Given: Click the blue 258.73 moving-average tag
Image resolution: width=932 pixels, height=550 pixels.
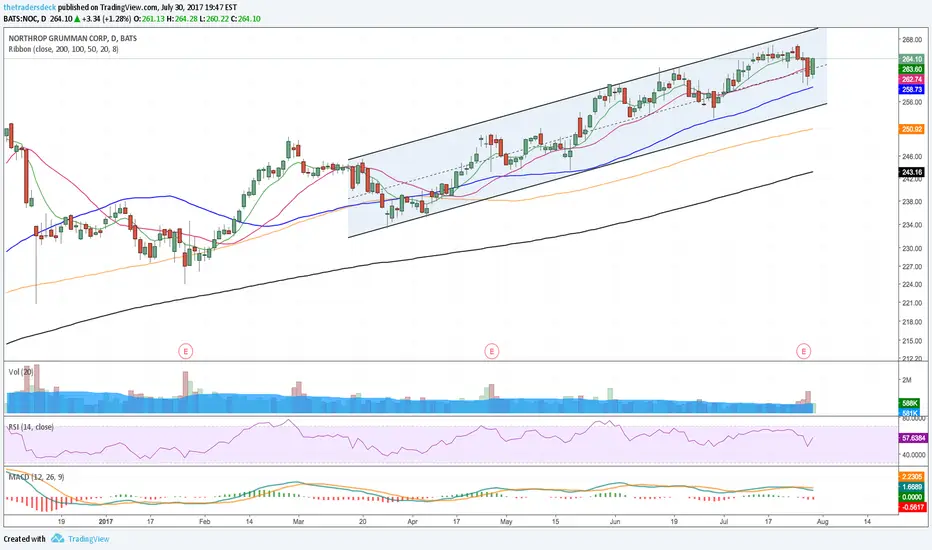Looking at the screenshot, I should click(x=912, y=89).
